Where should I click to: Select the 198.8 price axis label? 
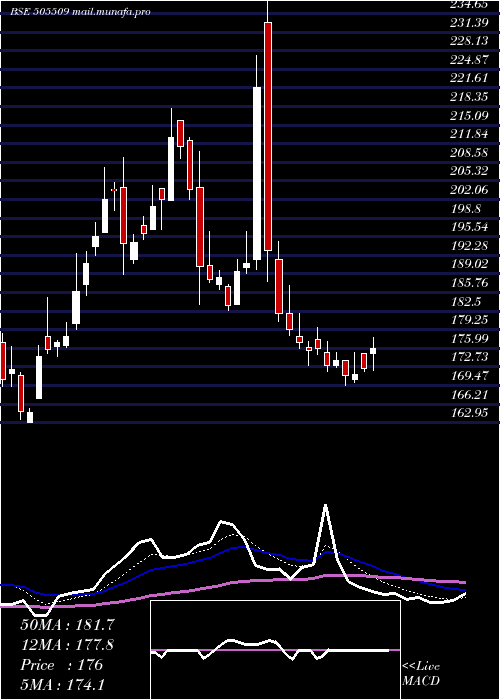coord(467,208)
